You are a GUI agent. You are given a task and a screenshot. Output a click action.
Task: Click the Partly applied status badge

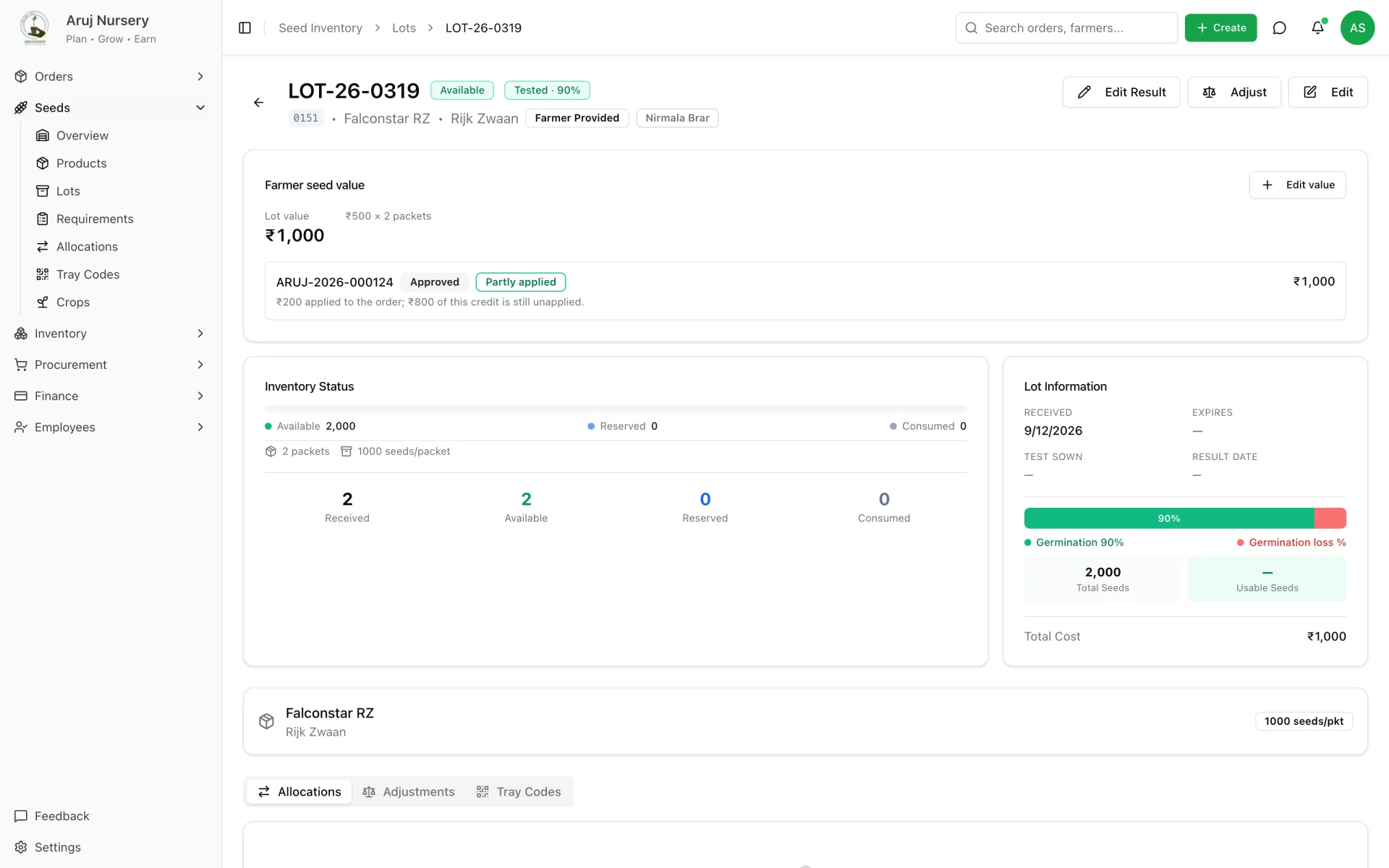pyautogui.click(x=520, y=282)
